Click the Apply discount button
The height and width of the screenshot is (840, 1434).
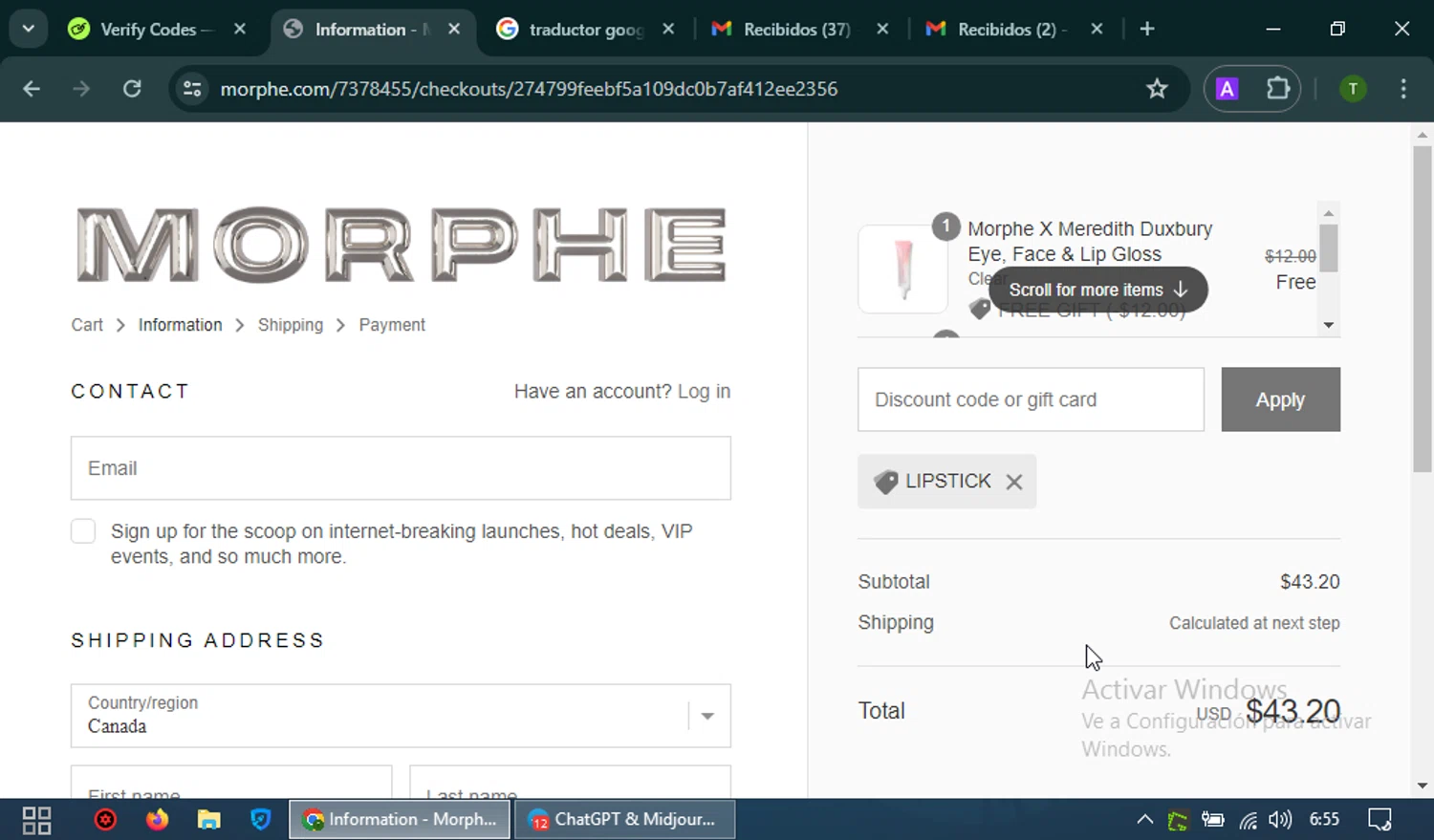[1280, 399]
